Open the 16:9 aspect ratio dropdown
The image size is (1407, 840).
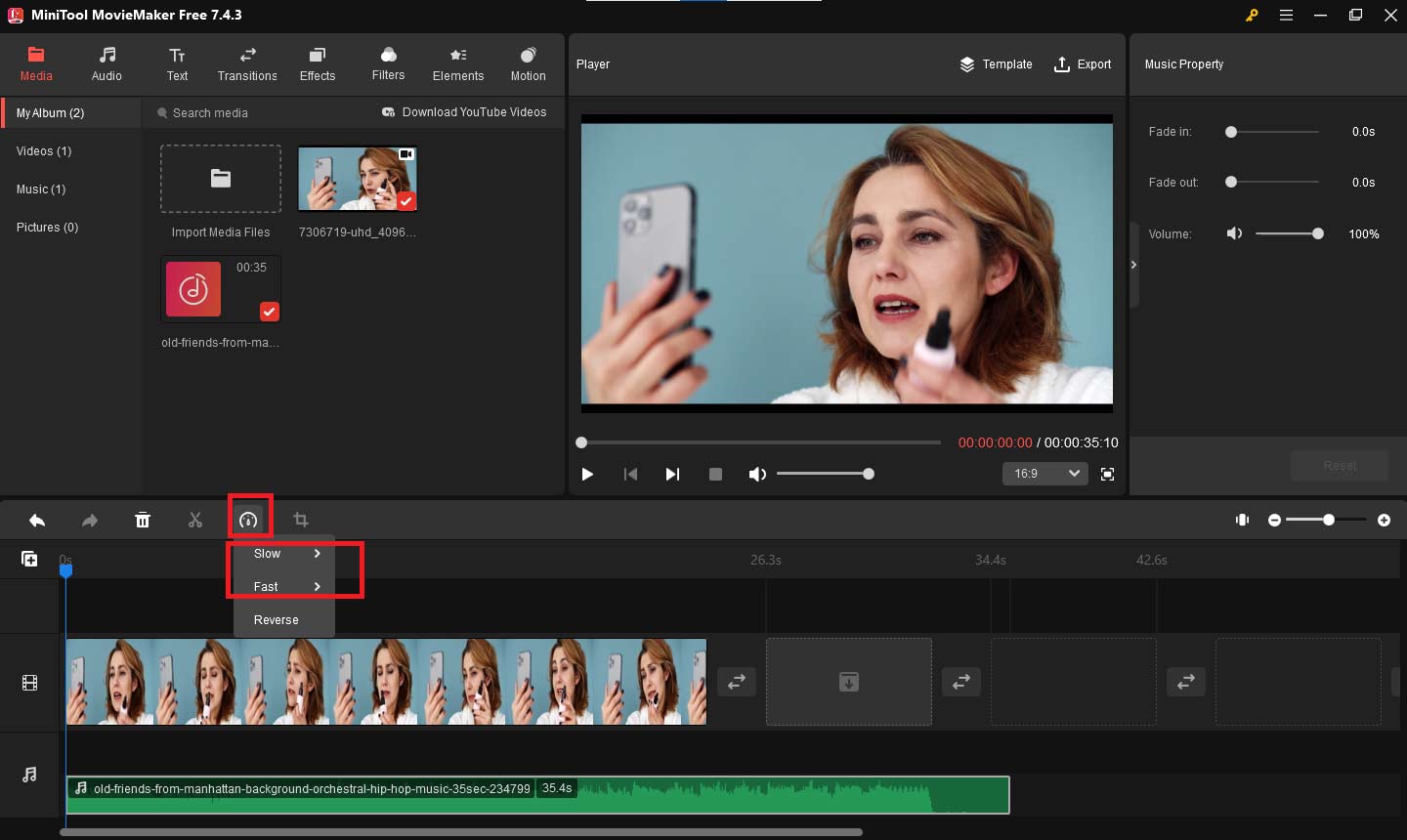tap(1045, 473)
